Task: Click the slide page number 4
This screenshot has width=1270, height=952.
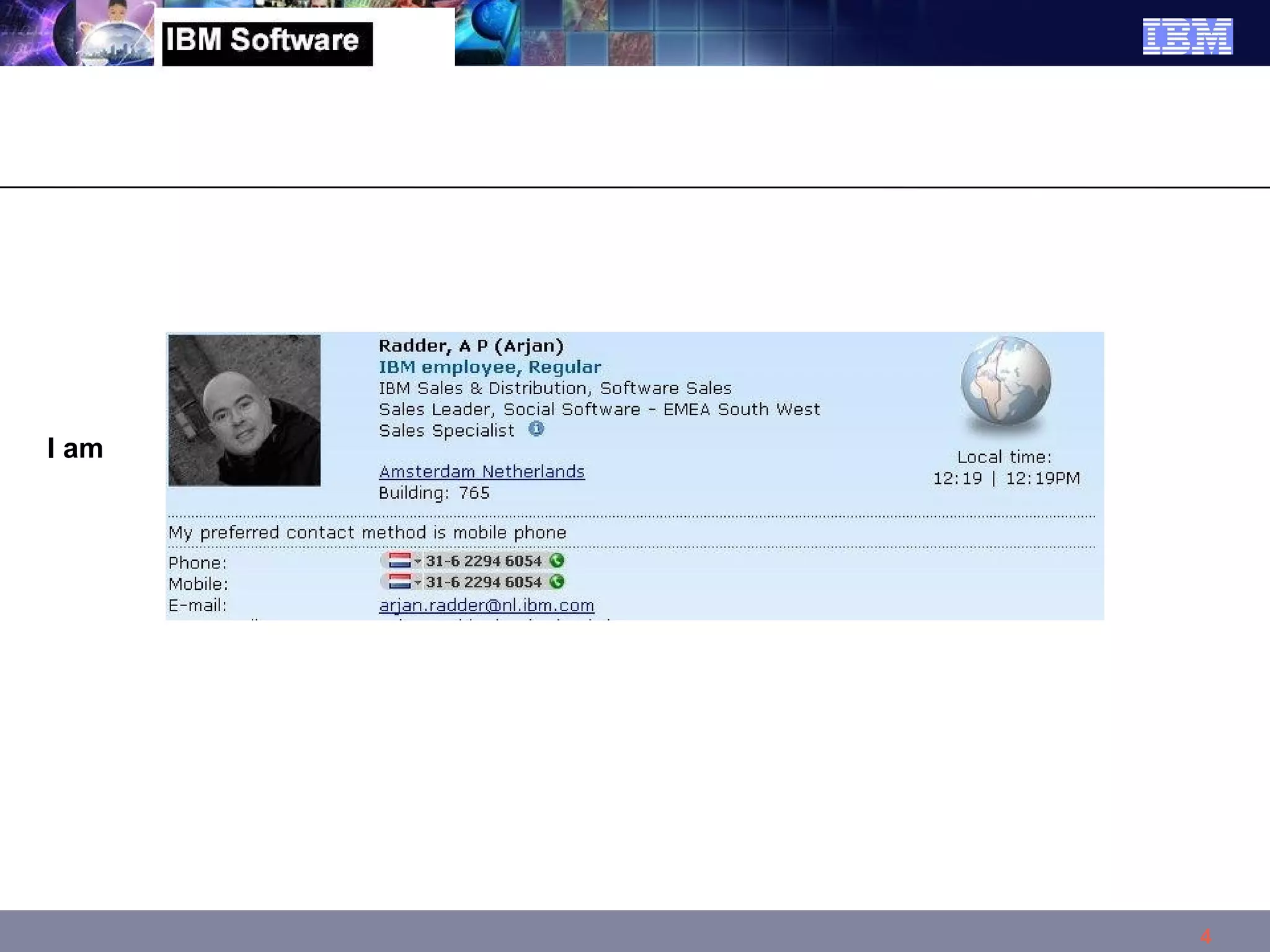Action: tap(1205, 936)
